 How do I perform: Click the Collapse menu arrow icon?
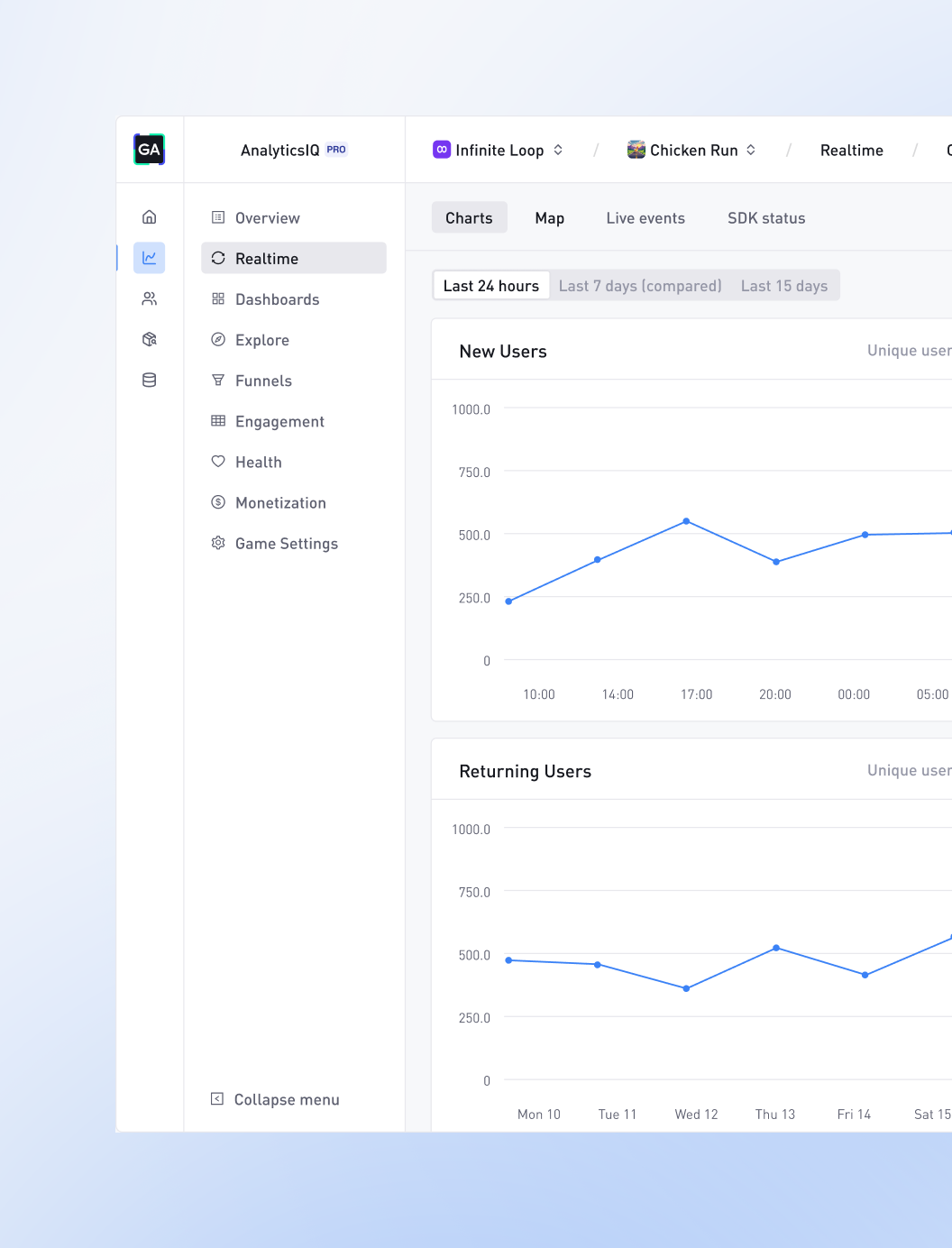217,1099
